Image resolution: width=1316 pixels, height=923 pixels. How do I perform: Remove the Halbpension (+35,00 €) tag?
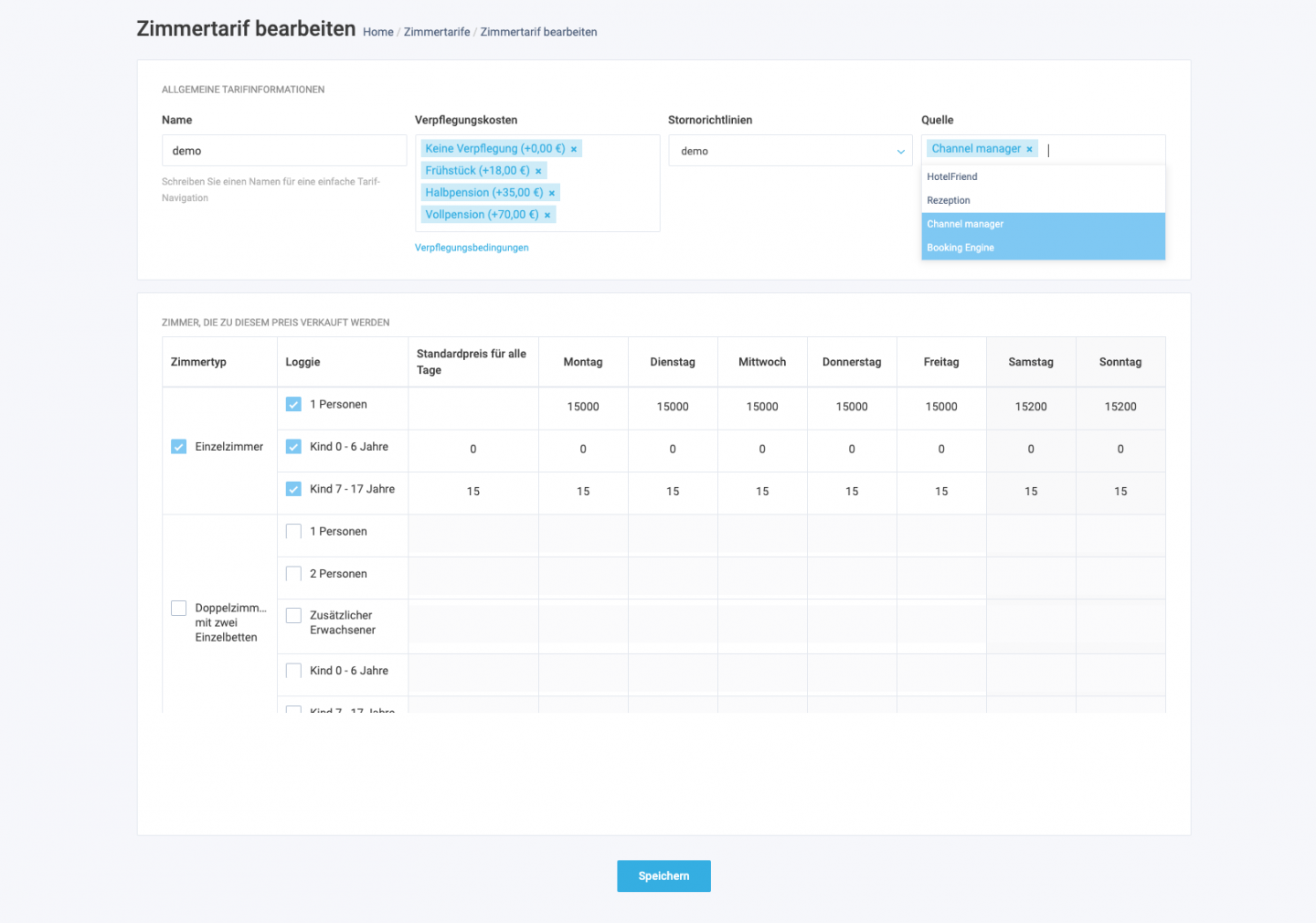[x=552, y=193]
